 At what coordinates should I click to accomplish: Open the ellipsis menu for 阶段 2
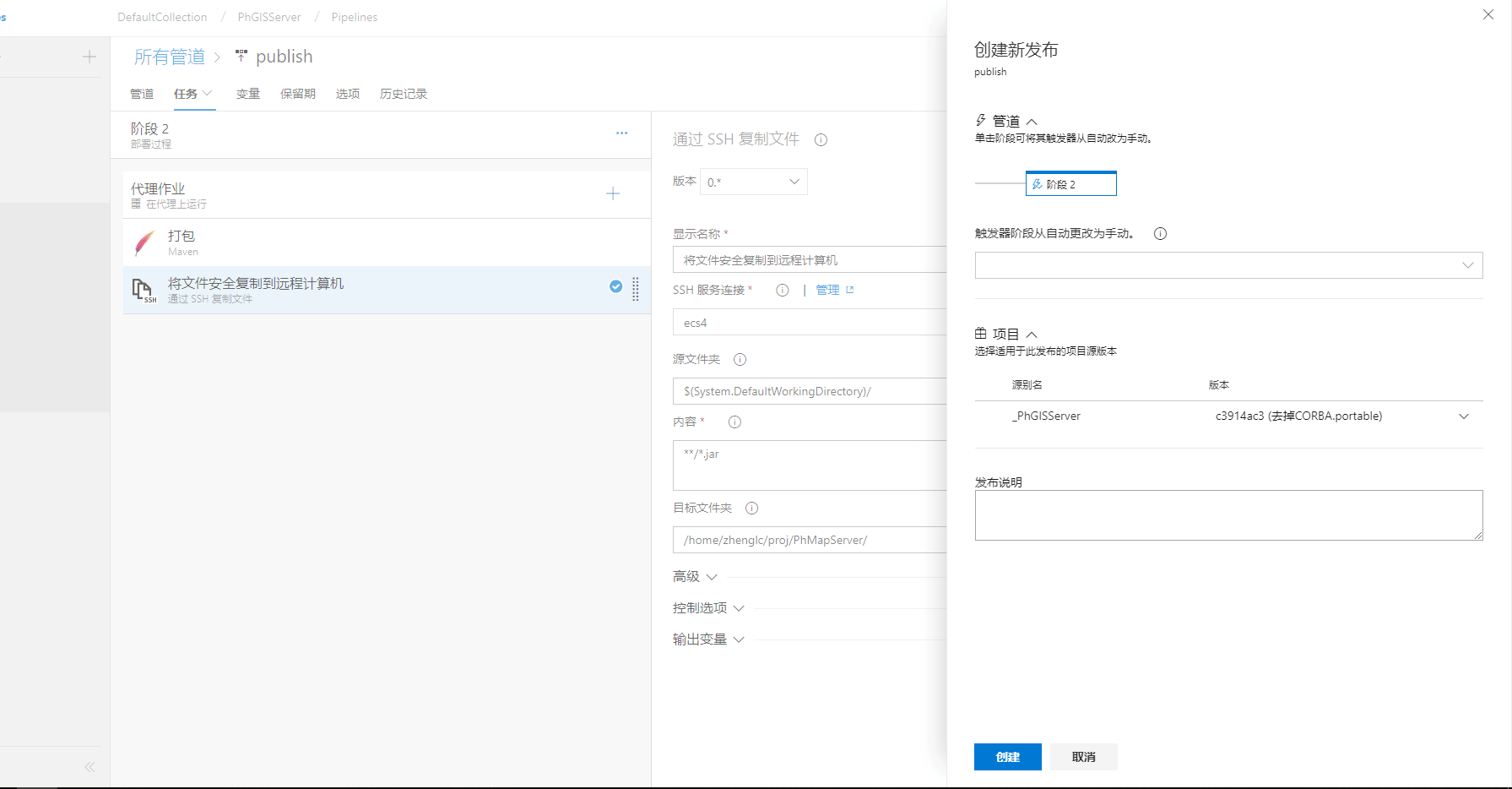coord(621,133)
